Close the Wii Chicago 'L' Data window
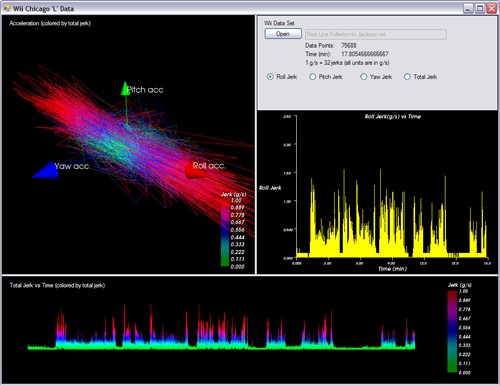Image resolution: width=500 pixels, height=385 pixels. (x=491, y=8)
